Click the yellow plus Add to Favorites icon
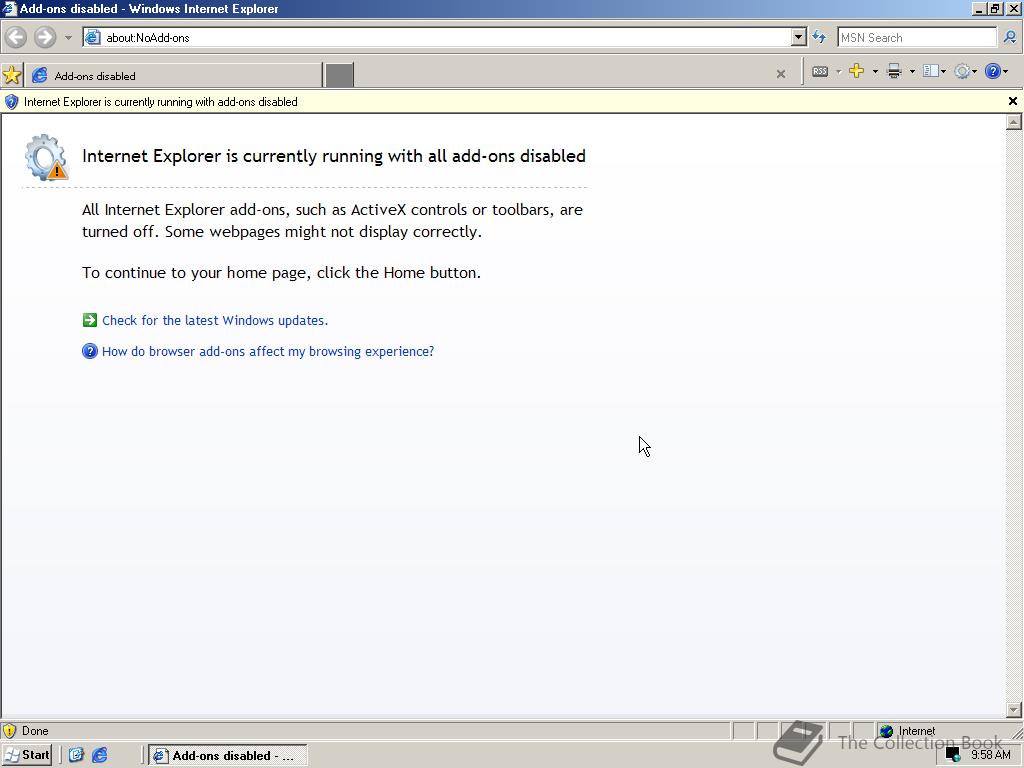The image size is (1024, 768). coord(856,71)
